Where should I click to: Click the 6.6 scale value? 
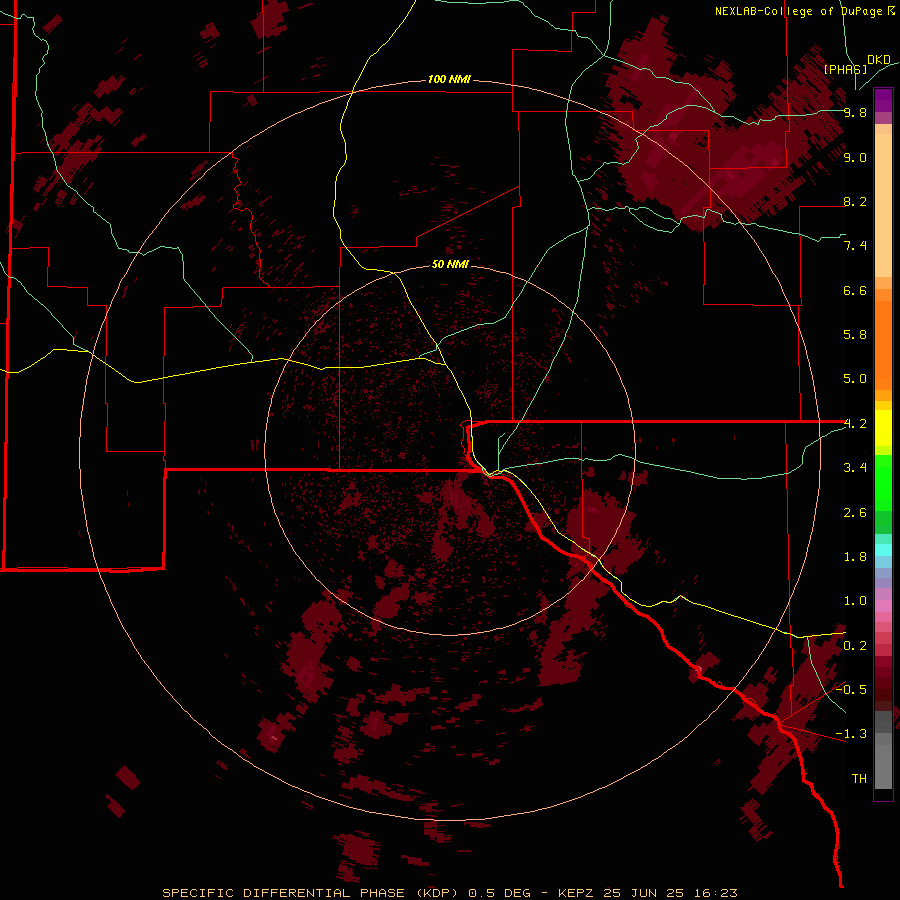855,290
